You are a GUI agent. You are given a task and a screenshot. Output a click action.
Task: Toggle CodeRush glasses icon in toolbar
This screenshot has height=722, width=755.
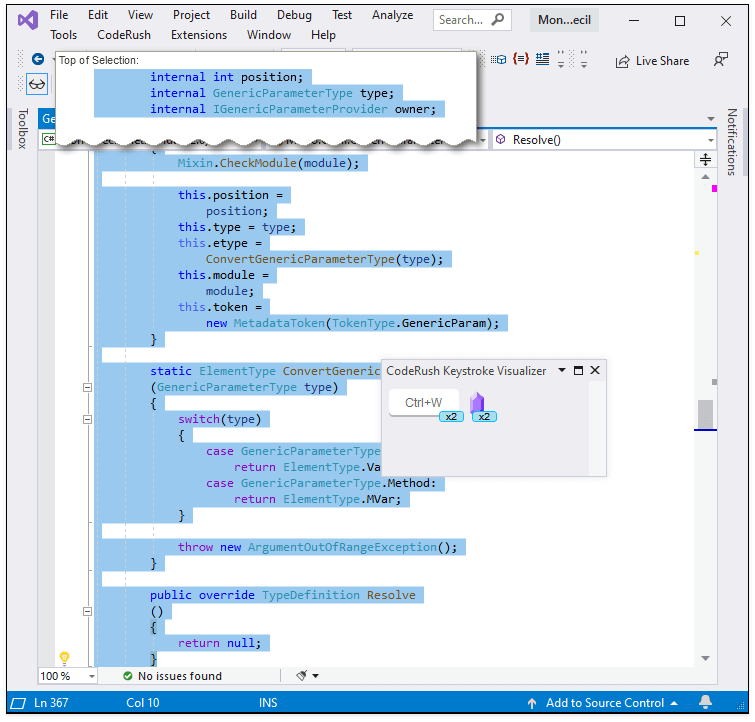tap(37, 84)
